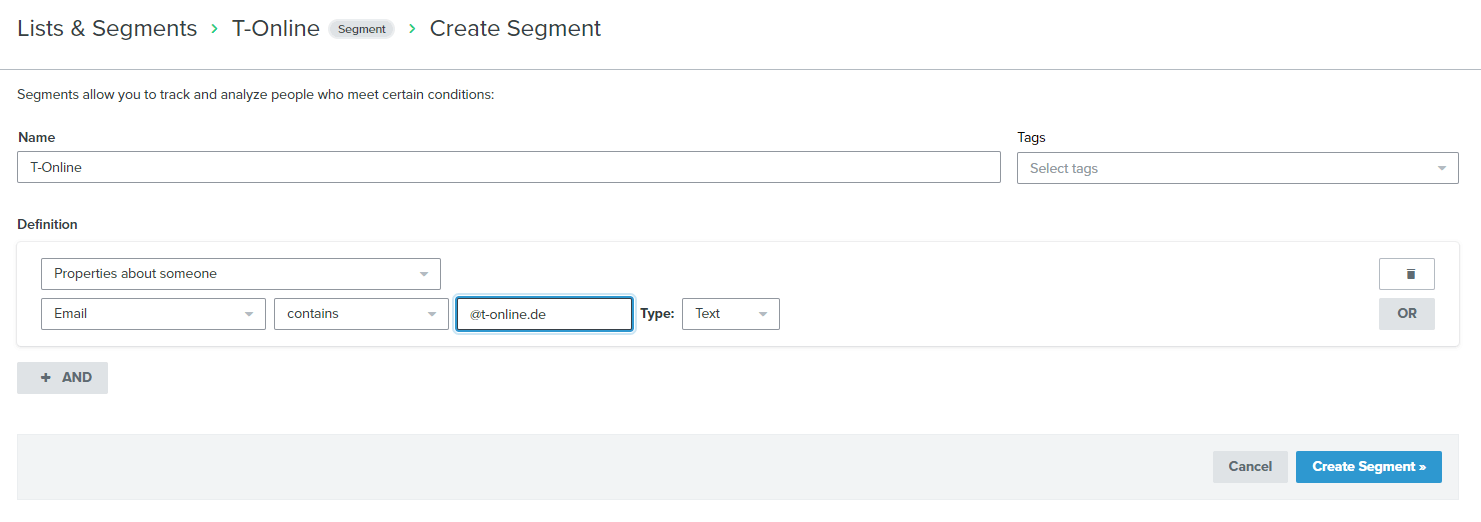This screenshot has width=1481, height=522.
Task: Click the blue Create Segment button
Action: (1368, 467)
